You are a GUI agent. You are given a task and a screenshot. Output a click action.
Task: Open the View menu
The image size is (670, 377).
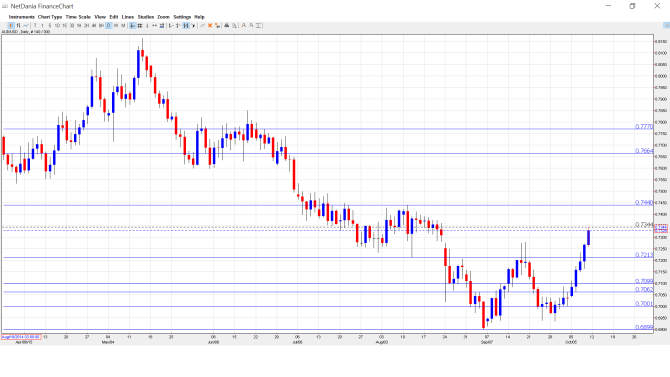(100, 17)
